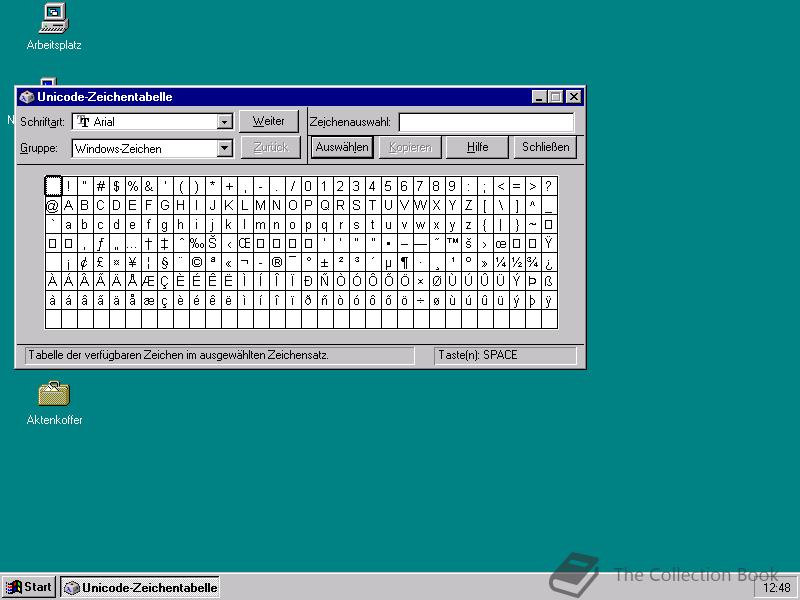This screenshot has height=600, width=800.
Task: Pick the Ø capital character
Action: (437, 282)
